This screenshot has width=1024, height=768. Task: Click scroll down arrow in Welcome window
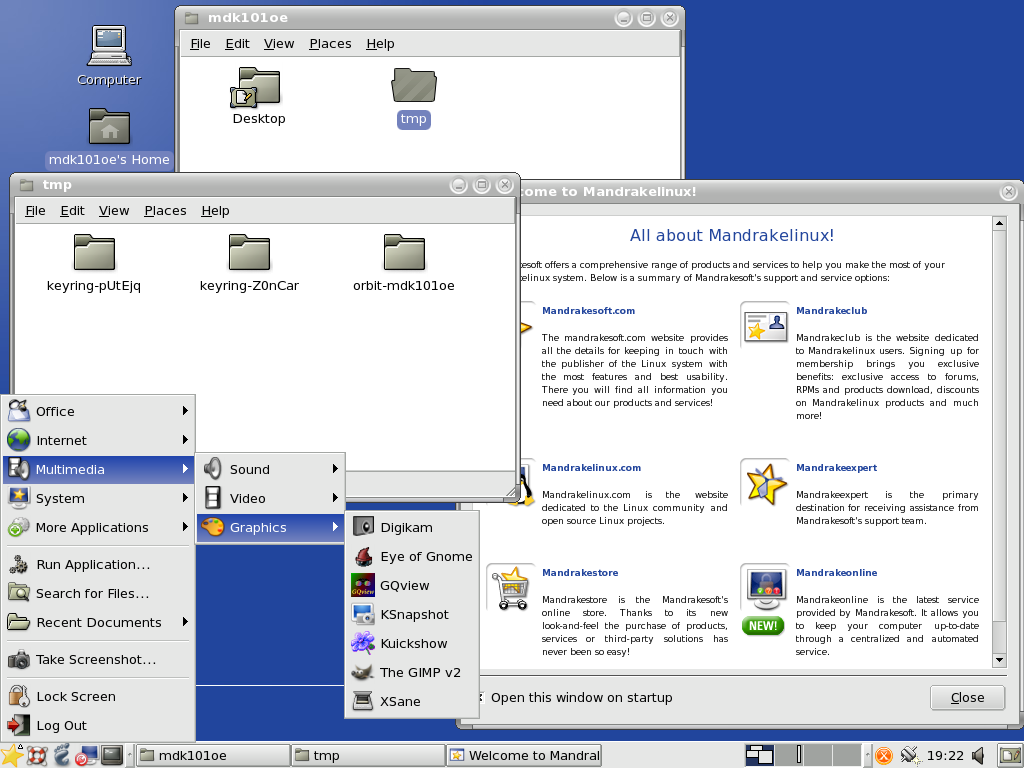click(999, 660)
